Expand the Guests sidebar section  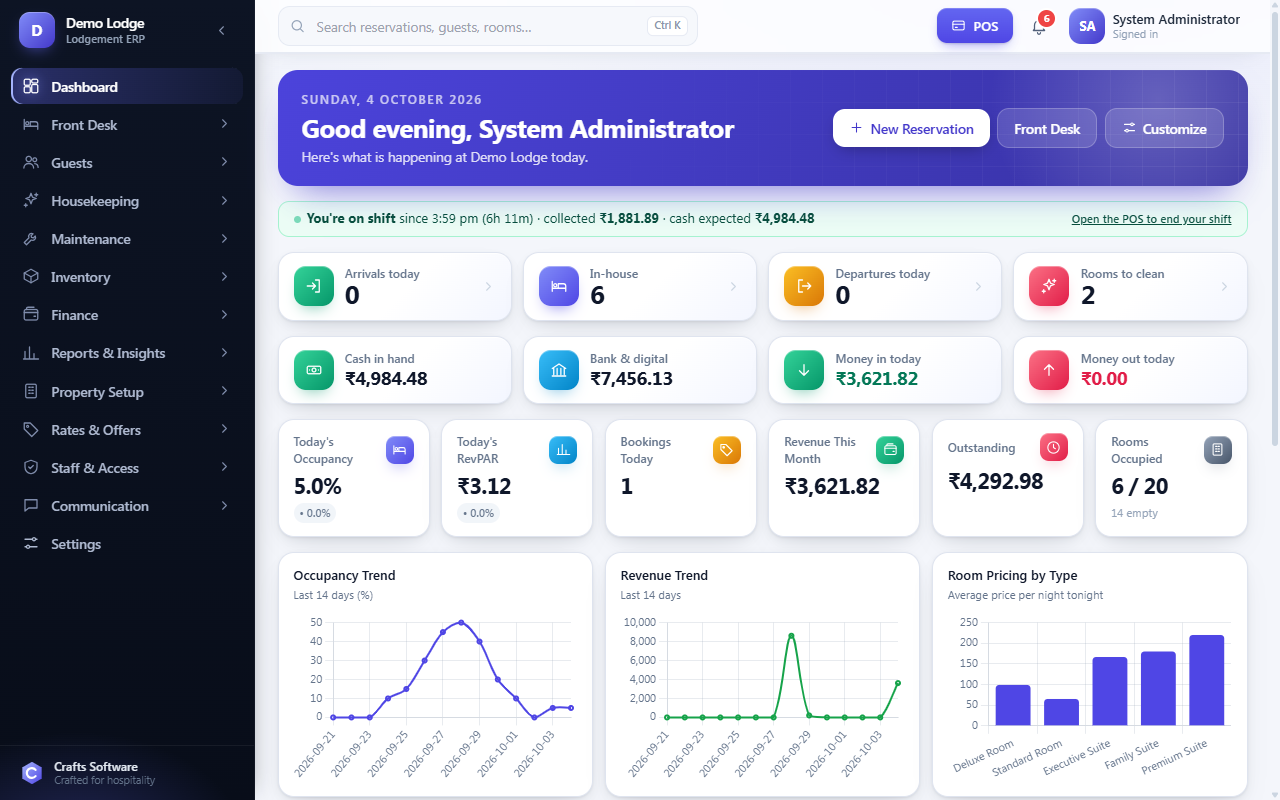pyautogui.click(x=127, y=163)
